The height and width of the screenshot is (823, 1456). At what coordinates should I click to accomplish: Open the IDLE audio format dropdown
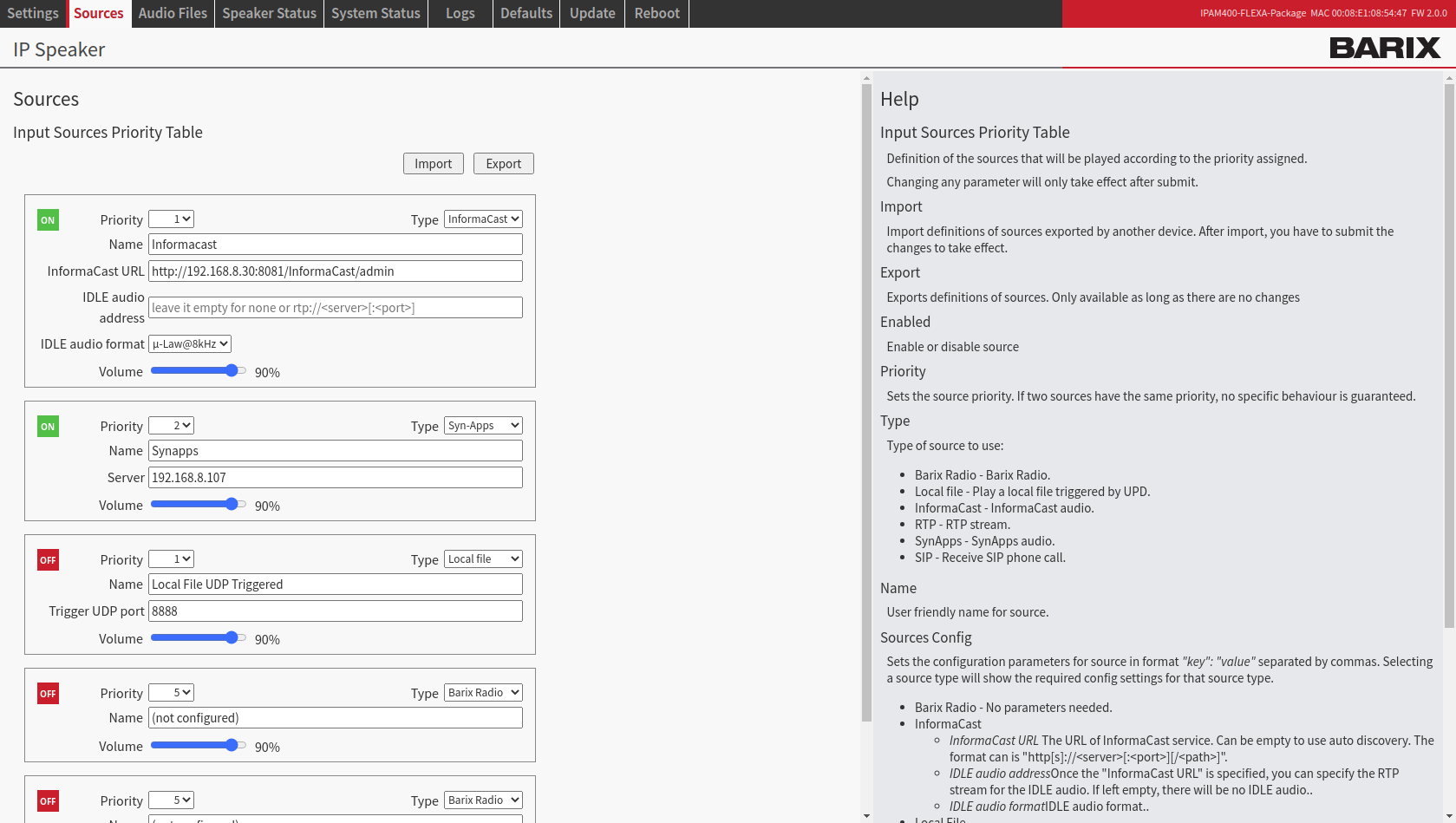[x=189, y=344]
